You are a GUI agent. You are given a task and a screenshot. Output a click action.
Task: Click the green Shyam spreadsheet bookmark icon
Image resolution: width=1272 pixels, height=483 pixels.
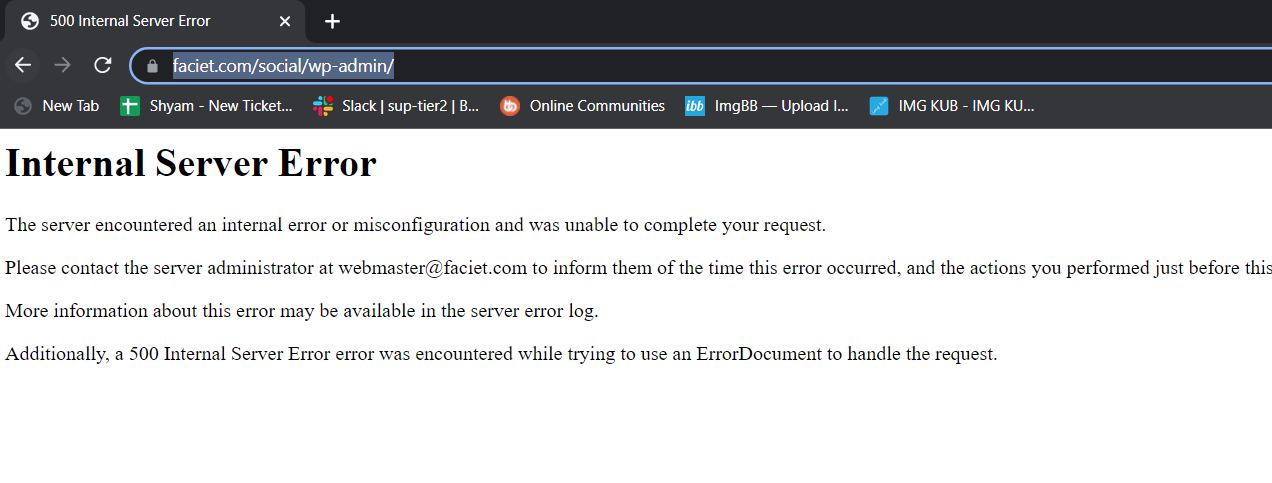pyautogui.click(x=130, y=106)
